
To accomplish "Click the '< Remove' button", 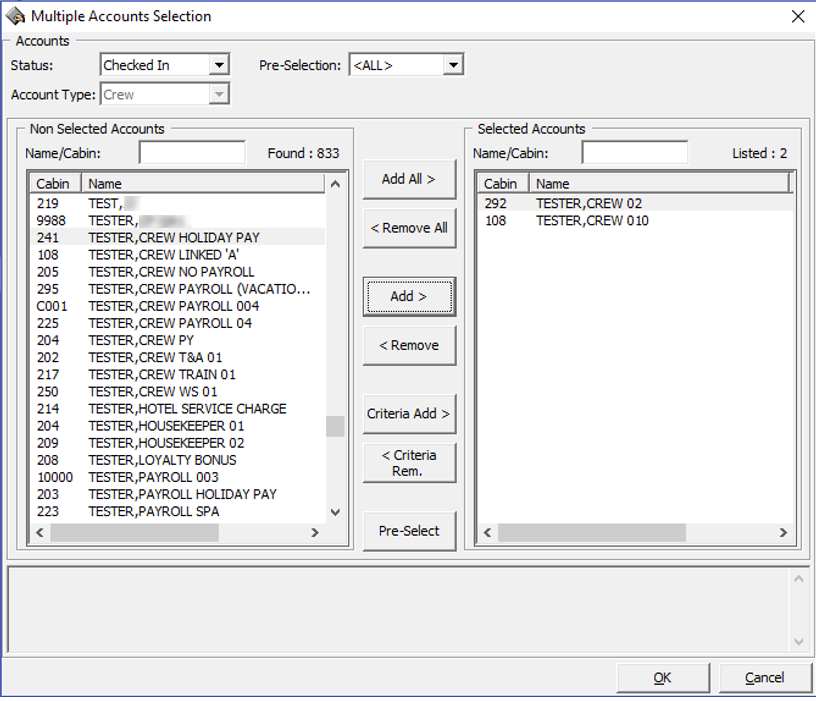I will [x=409, y=345].
